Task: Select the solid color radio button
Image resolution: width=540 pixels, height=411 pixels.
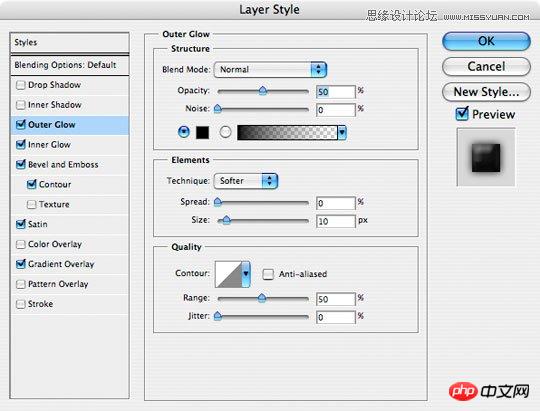Action: (184, 132)
